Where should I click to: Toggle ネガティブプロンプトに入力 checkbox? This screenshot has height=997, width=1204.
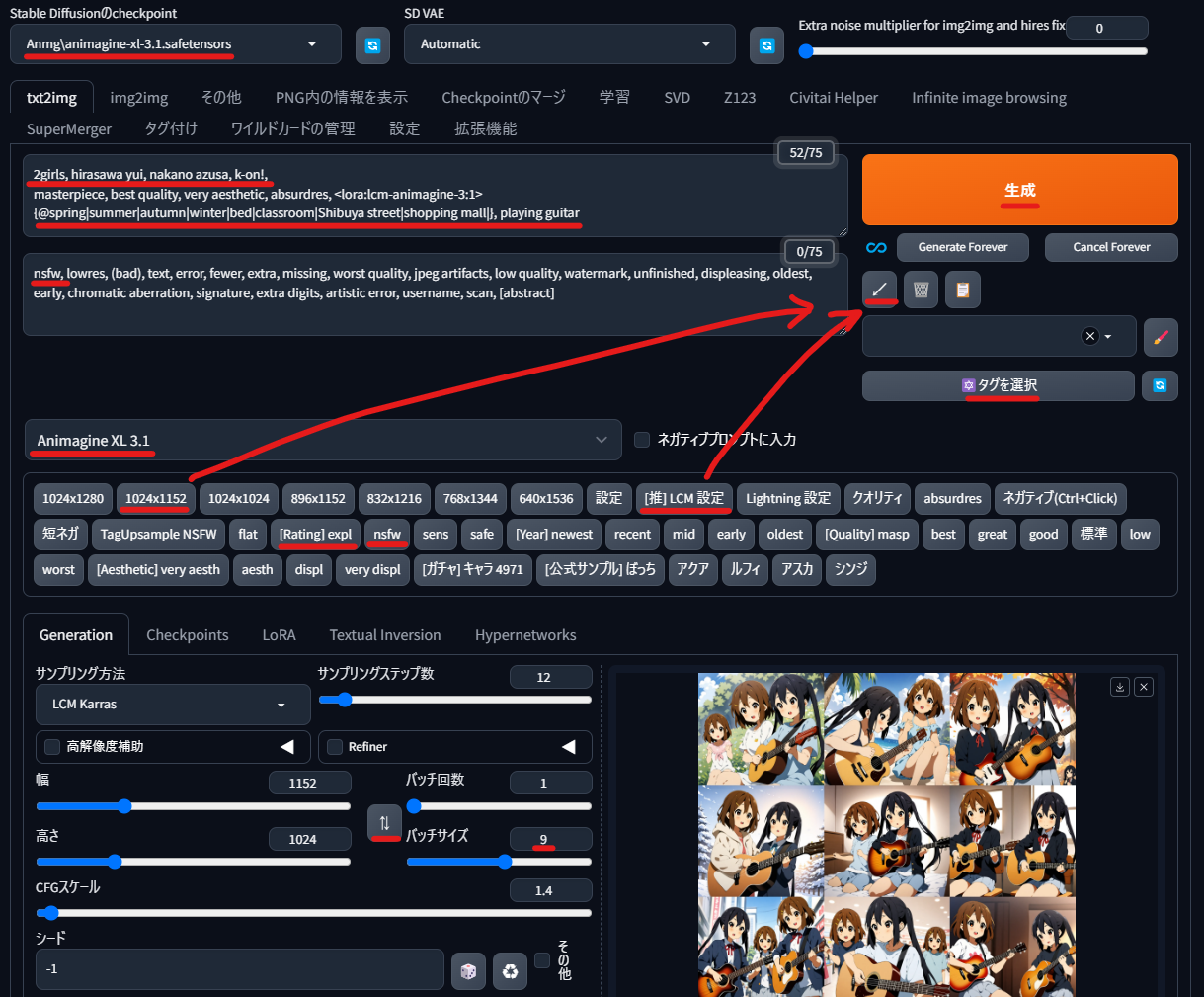pos(642,440)
